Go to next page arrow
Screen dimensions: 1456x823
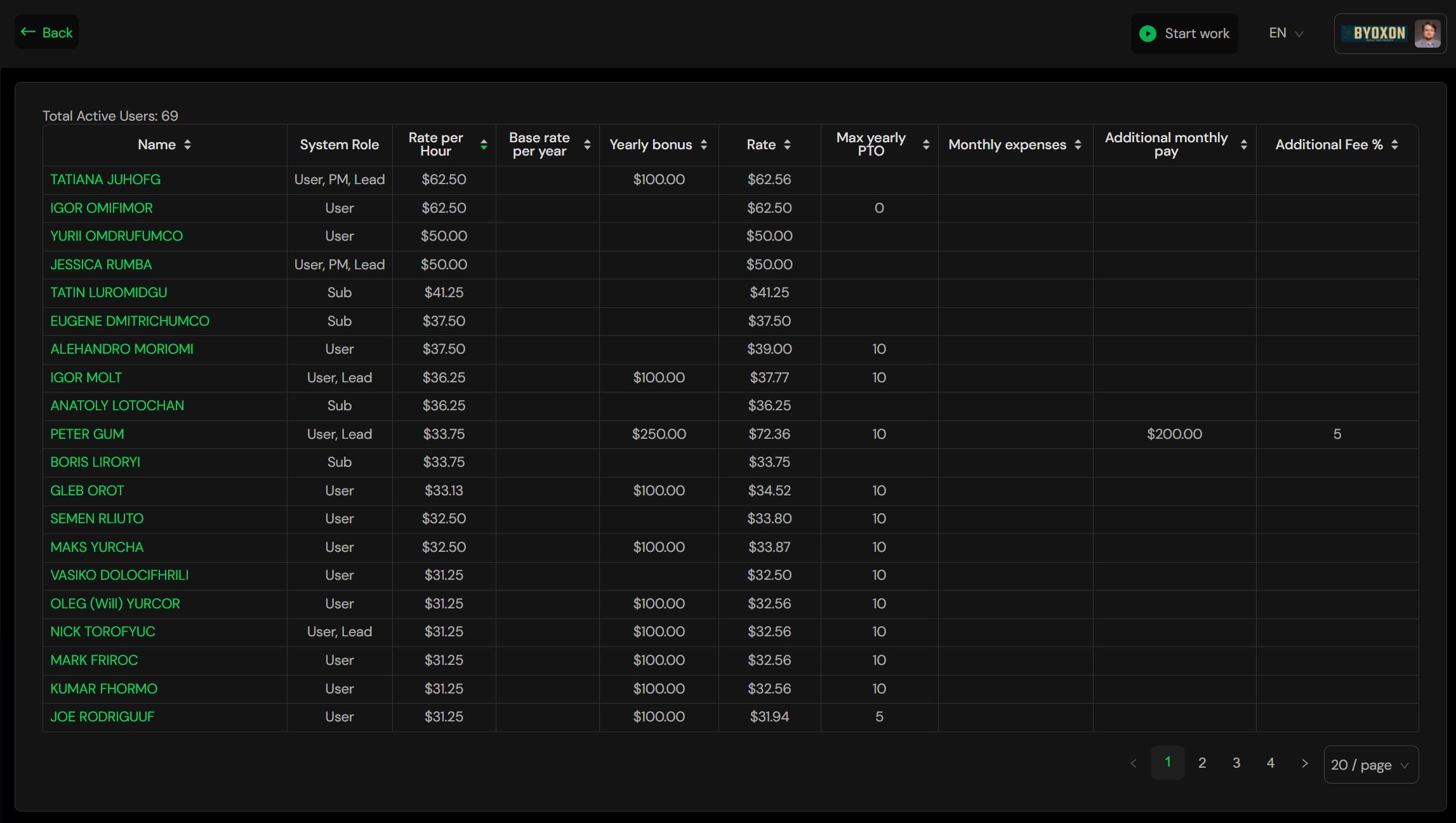coord(1305,763)
